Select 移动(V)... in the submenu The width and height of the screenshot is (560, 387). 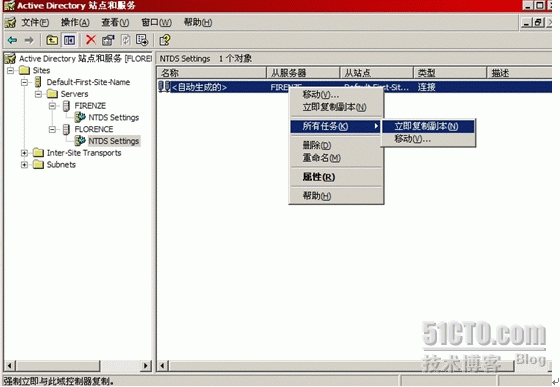tap(428, 139)
